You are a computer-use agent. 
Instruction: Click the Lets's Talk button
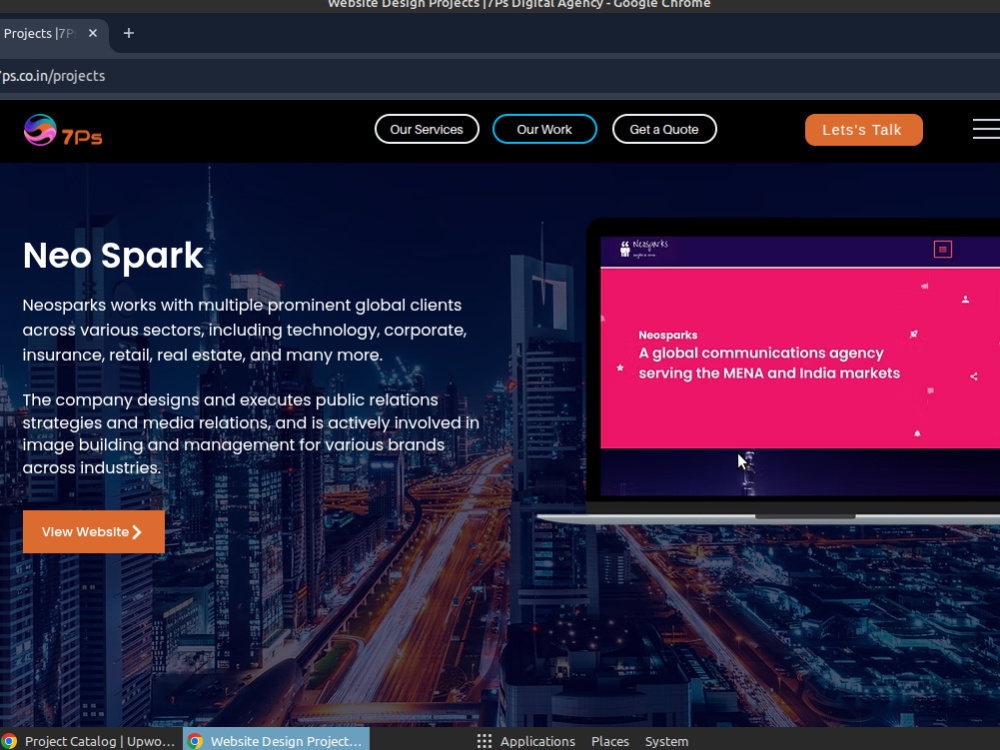pyautogui.click(x=864, y=130)
